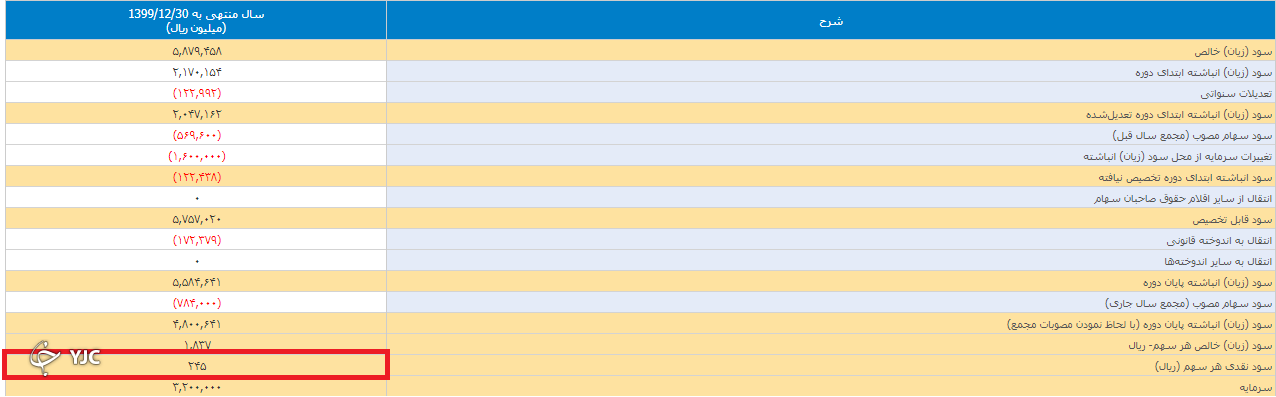This screenshot has width=1276, height=397.
Task: Click the YJC watermark logo
Action: pyautogui.click(x=66, y=359)
